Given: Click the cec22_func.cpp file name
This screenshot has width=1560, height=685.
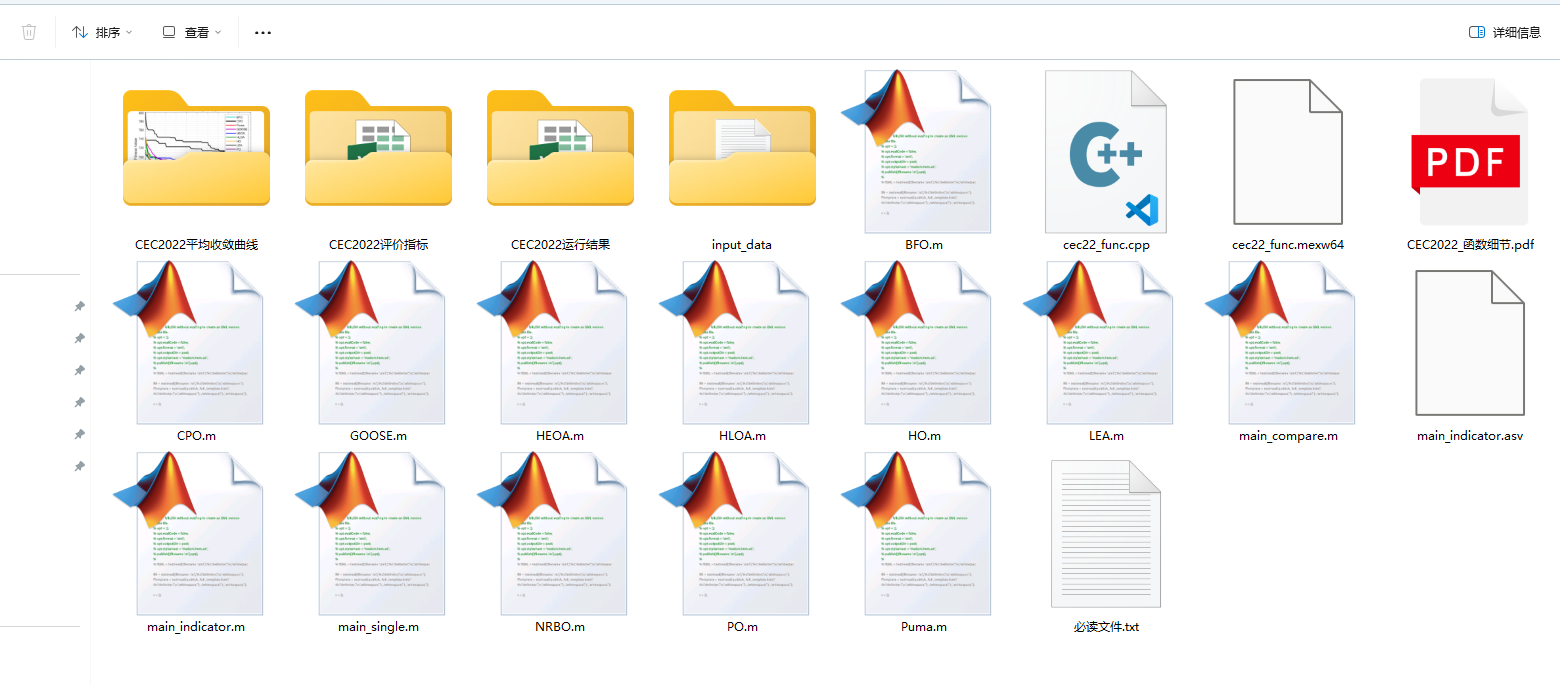Looking at the screenshot, I should click(x=1106, y=244).
